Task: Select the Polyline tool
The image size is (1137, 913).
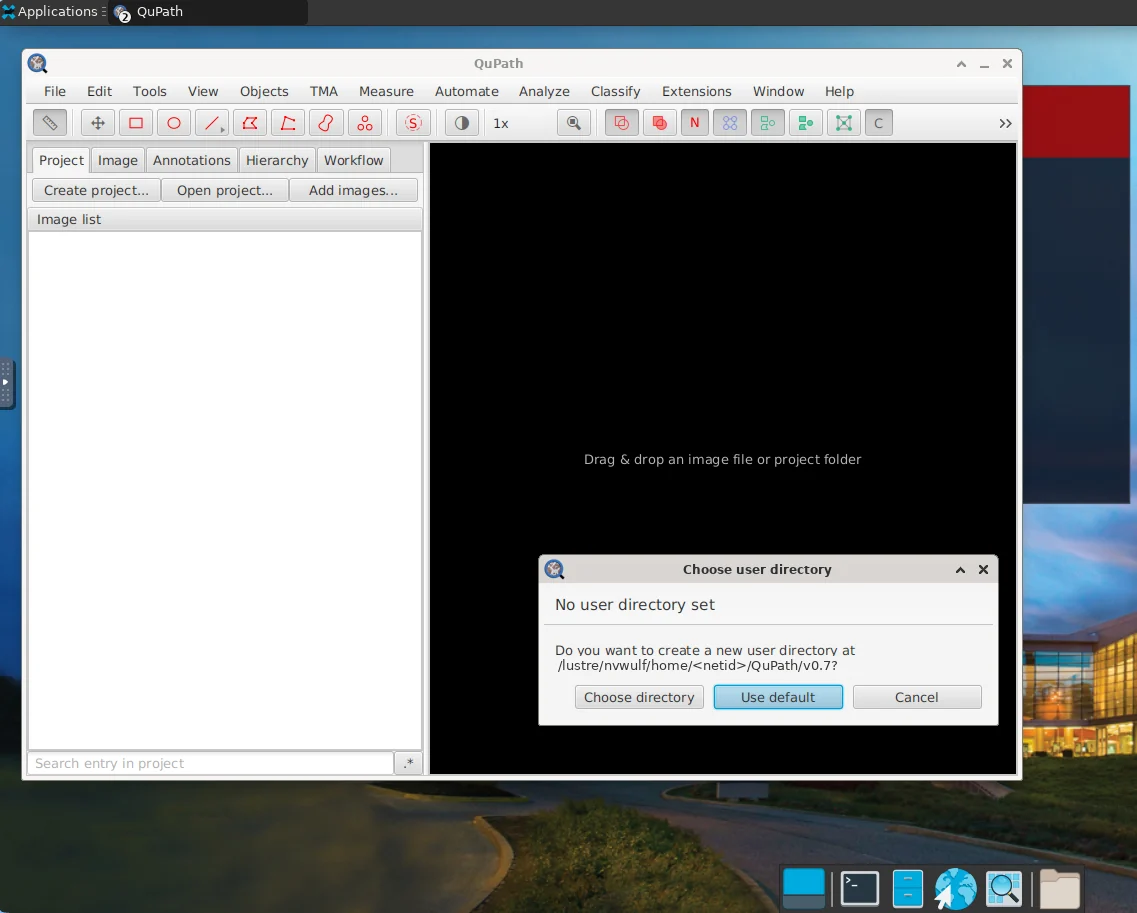Action: [x=288, y=123]
